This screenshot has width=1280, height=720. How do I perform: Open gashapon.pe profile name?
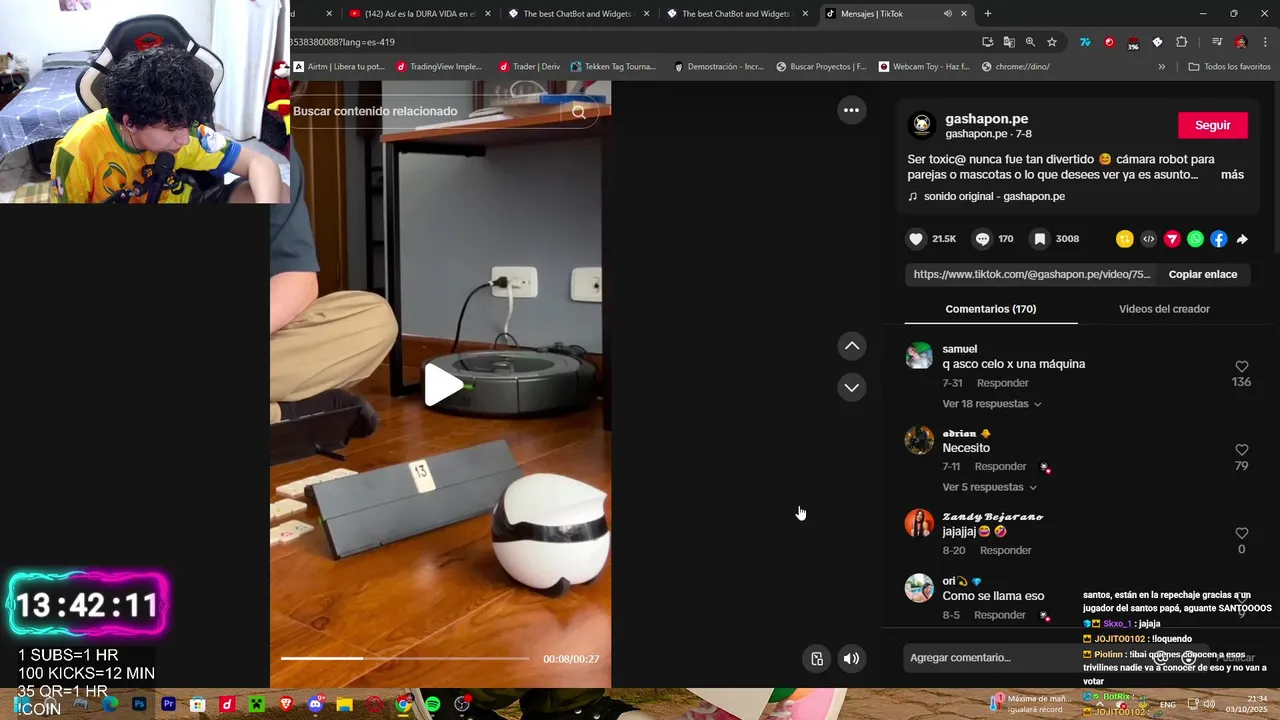(986, 119)
